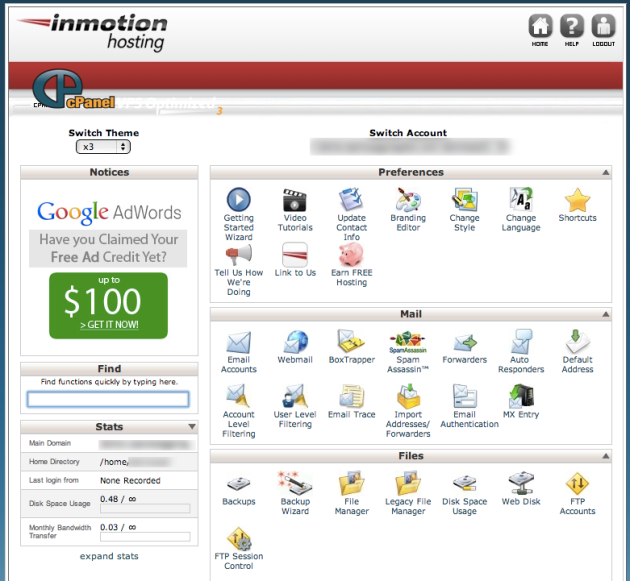Click the inmotion hosting logo

tap(93, 33)
